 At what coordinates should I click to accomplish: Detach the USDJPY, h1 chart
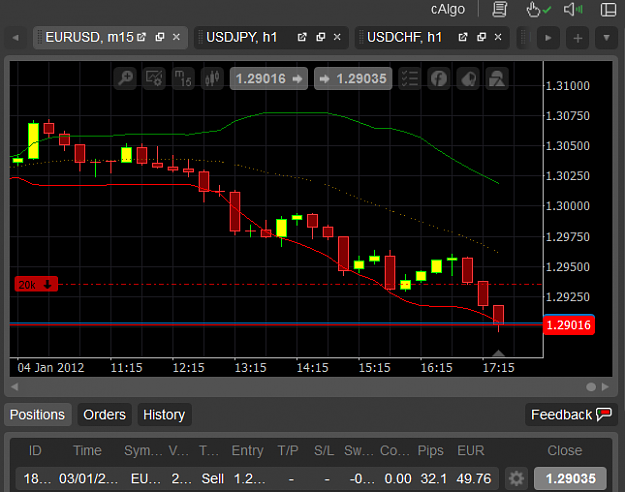(x=302, y=37)
